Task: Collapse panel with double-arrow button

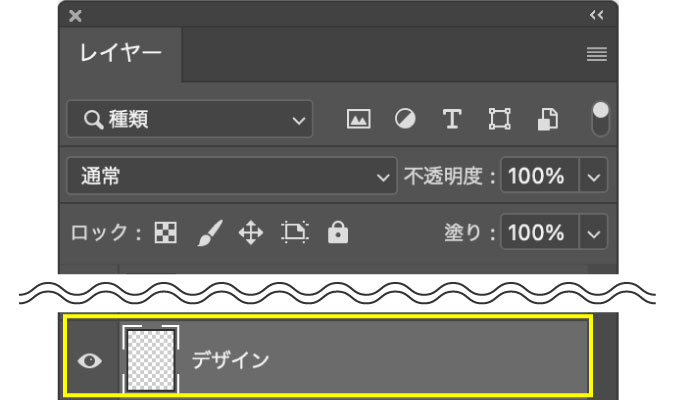Action: coord(597,15)
